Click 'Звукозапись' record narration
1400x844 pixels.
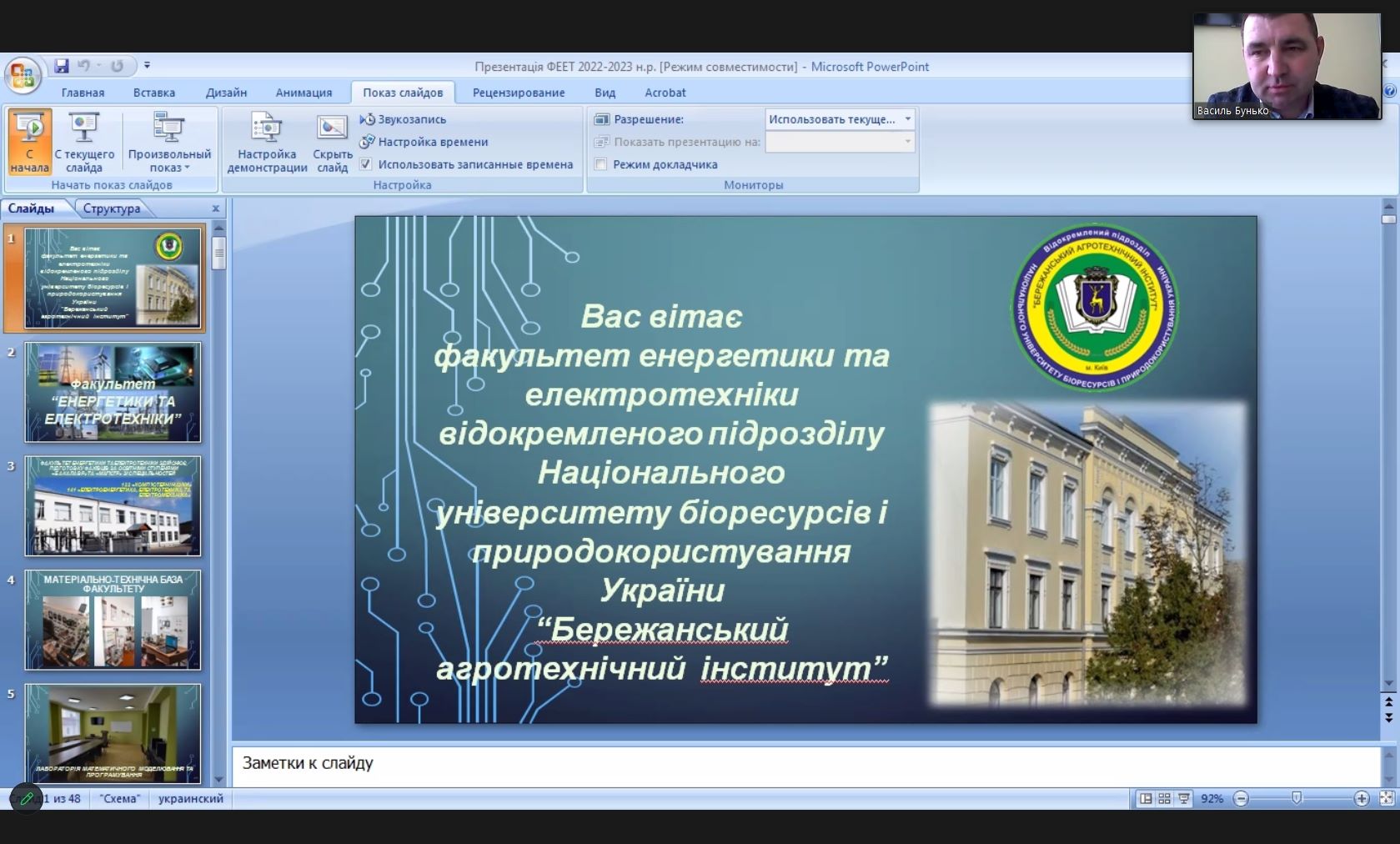pyautogui.click(x=404, y=119)
